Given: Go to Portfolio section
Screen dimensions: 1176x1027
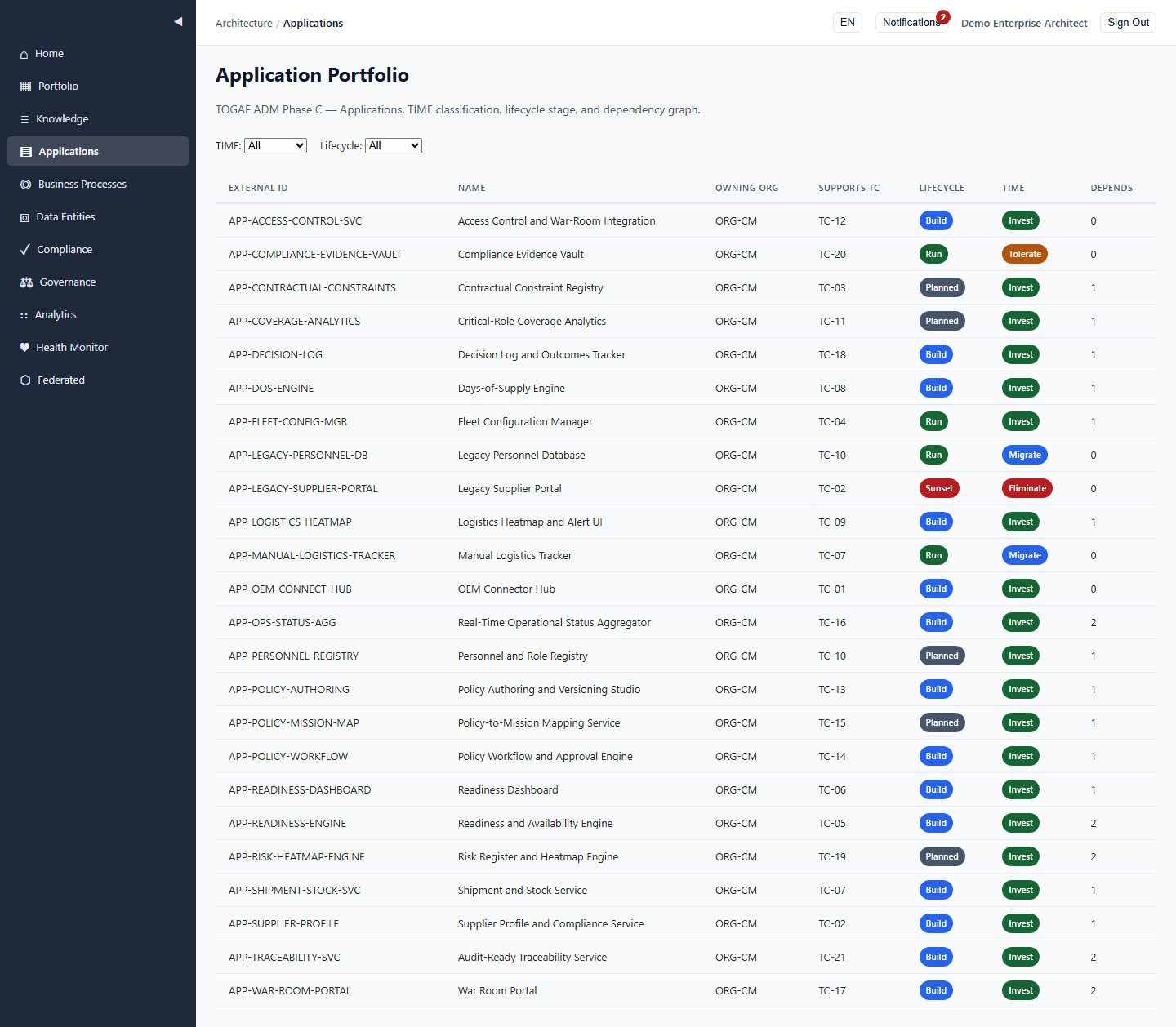Looking at the screenshot, I should click(98, 87).
